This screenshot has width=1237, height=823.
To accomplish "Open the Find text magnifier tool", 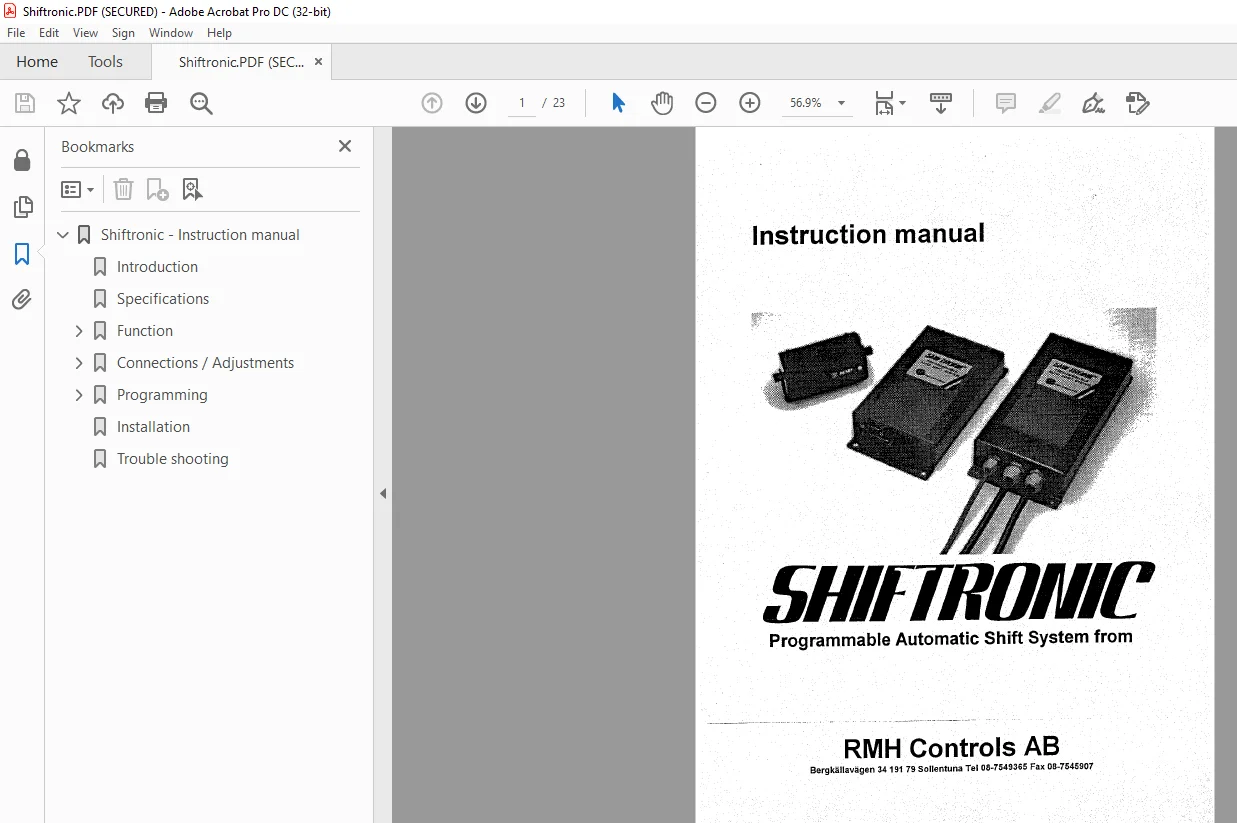I will 201,103.
